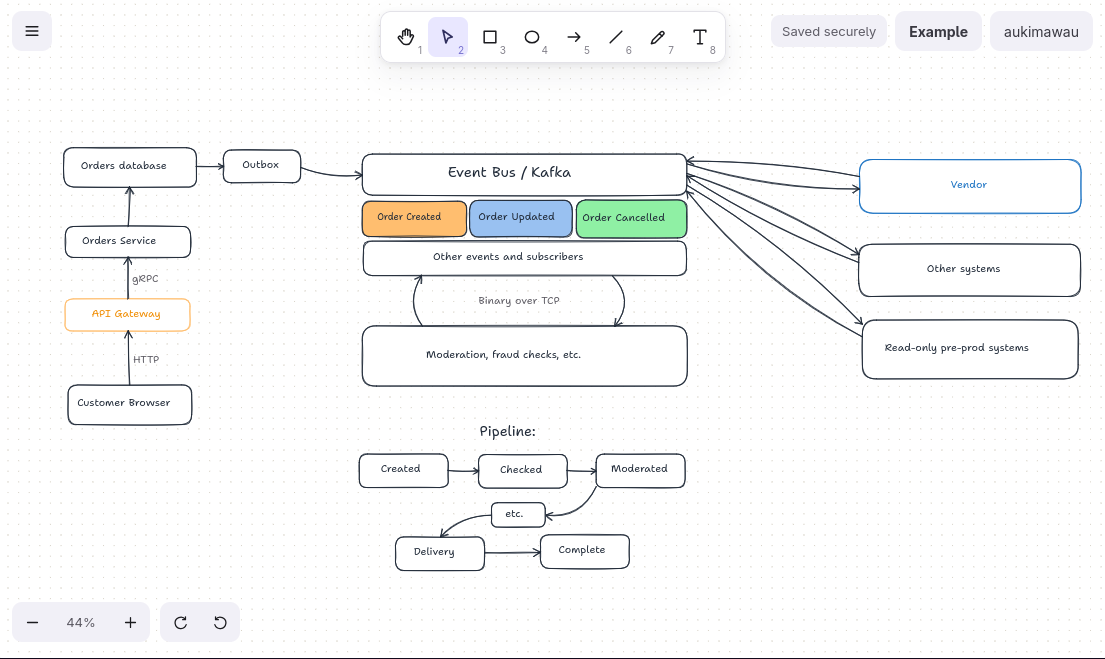Select the Orders Service box
The width and height of the screenshot is (1105, 659).
coord(128,242)
